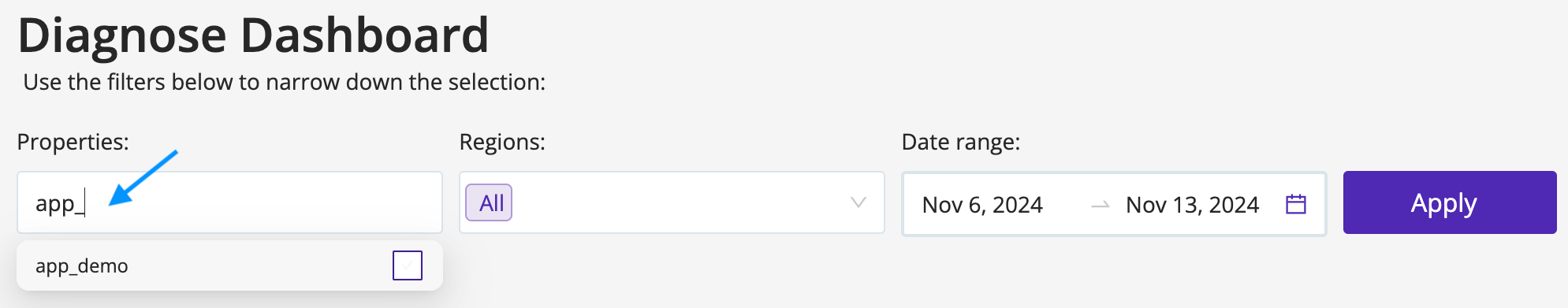
Task: Click the Diagnose Dashboard heading
Action: tap(253, 35)
